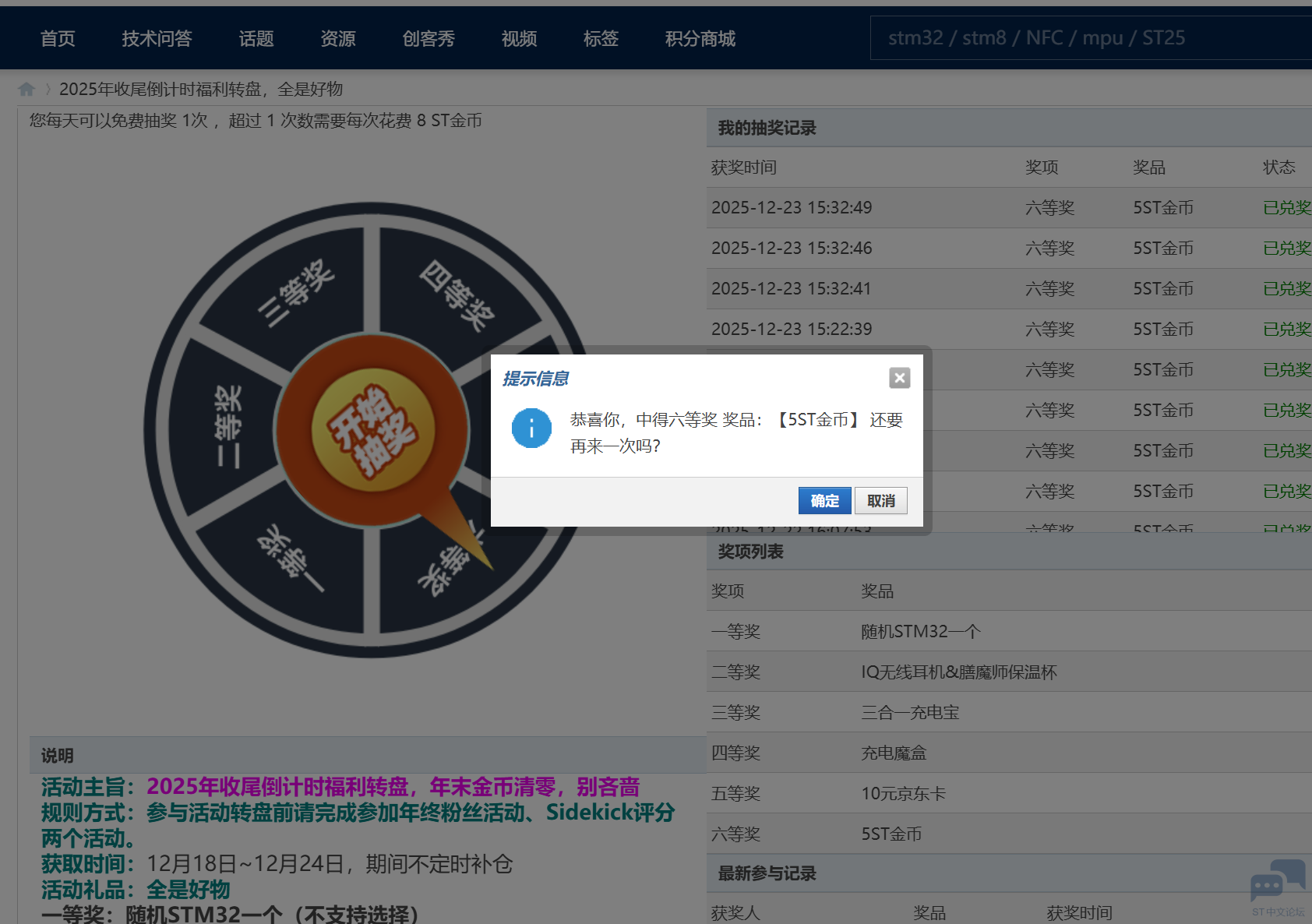Click the 二等奖 wheel segment
This screenshot has height=924, width=1312.
click(x=228, y=427)
